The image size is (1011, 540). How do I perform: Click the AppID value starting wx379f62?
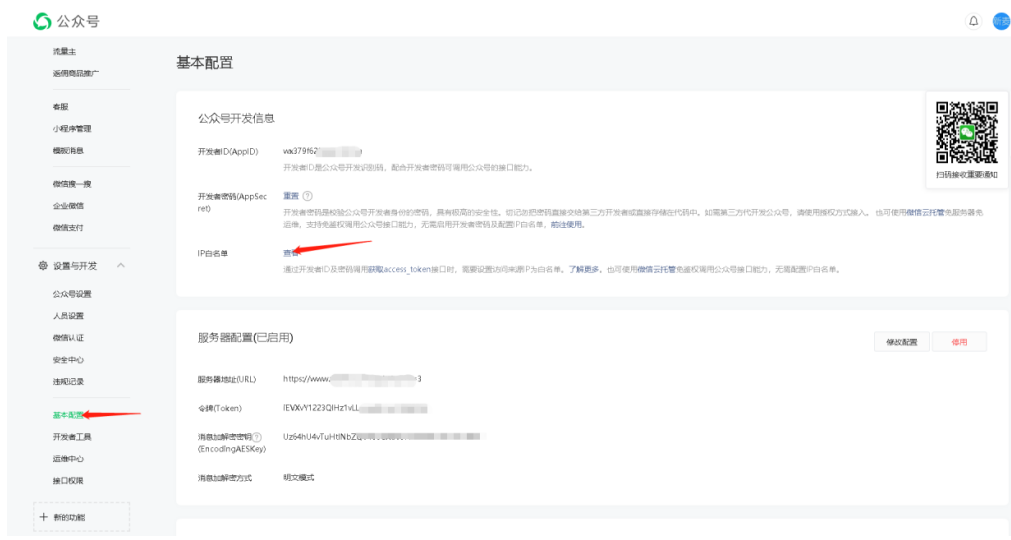point(322,151)
